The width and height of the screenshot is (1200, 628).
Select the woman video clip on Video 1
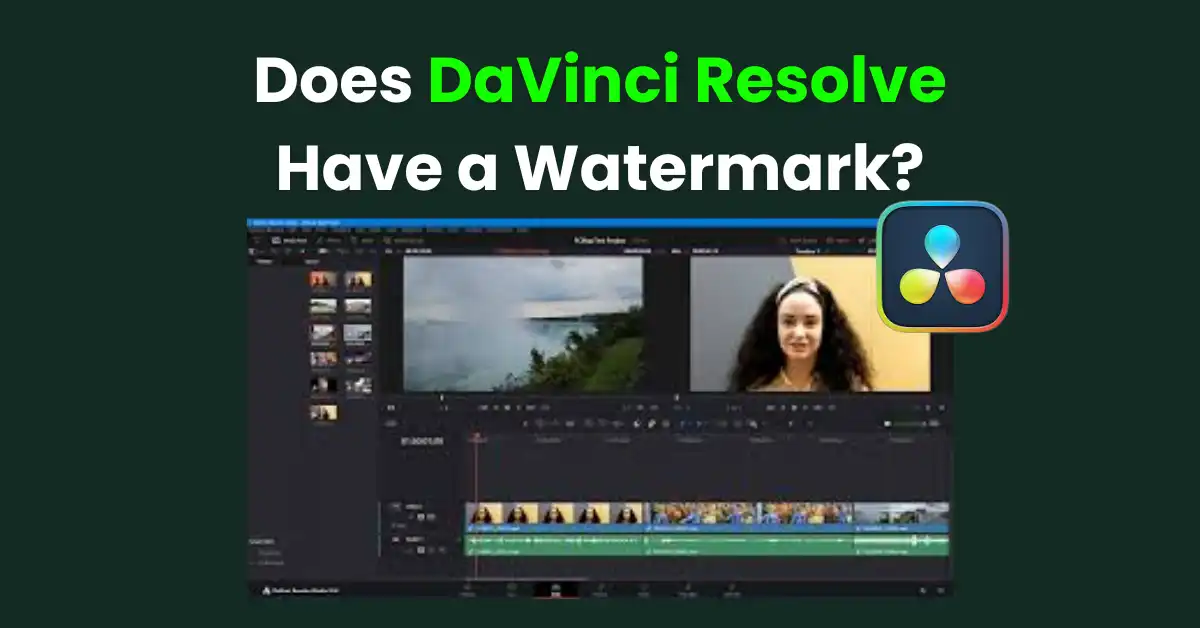(x=556, y=517)
